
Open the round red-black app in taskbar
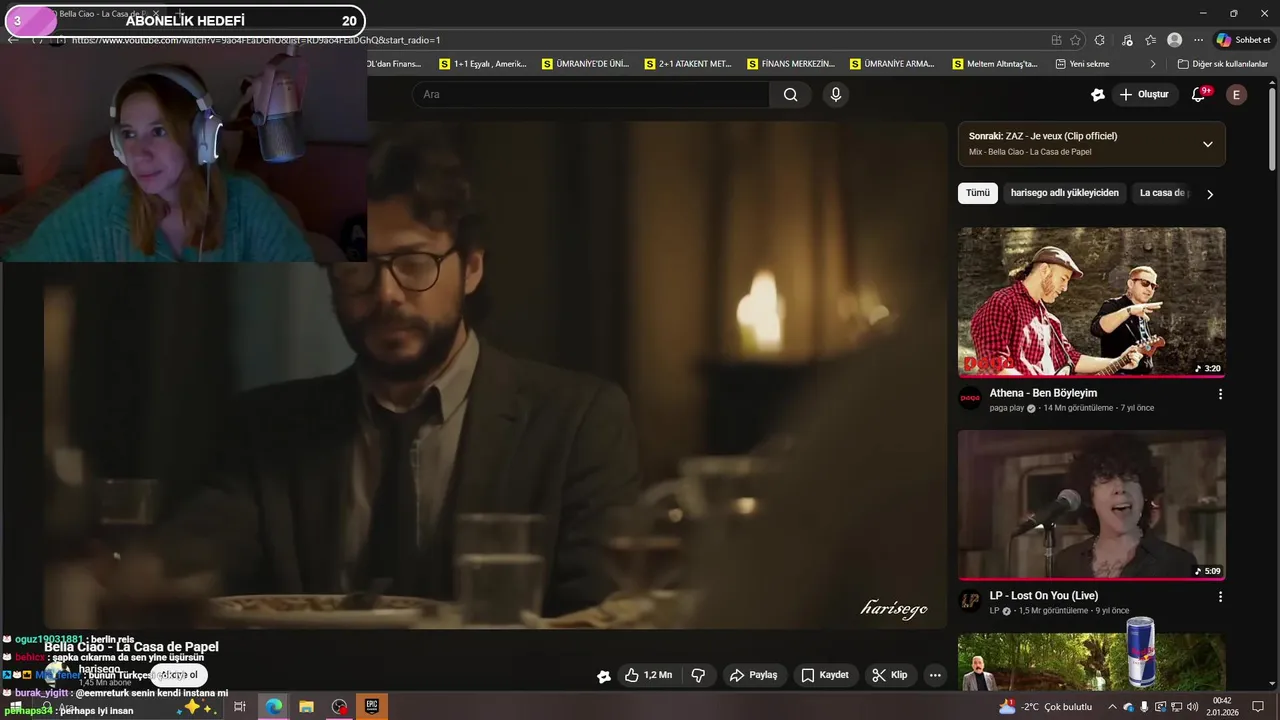coord(339,707)
